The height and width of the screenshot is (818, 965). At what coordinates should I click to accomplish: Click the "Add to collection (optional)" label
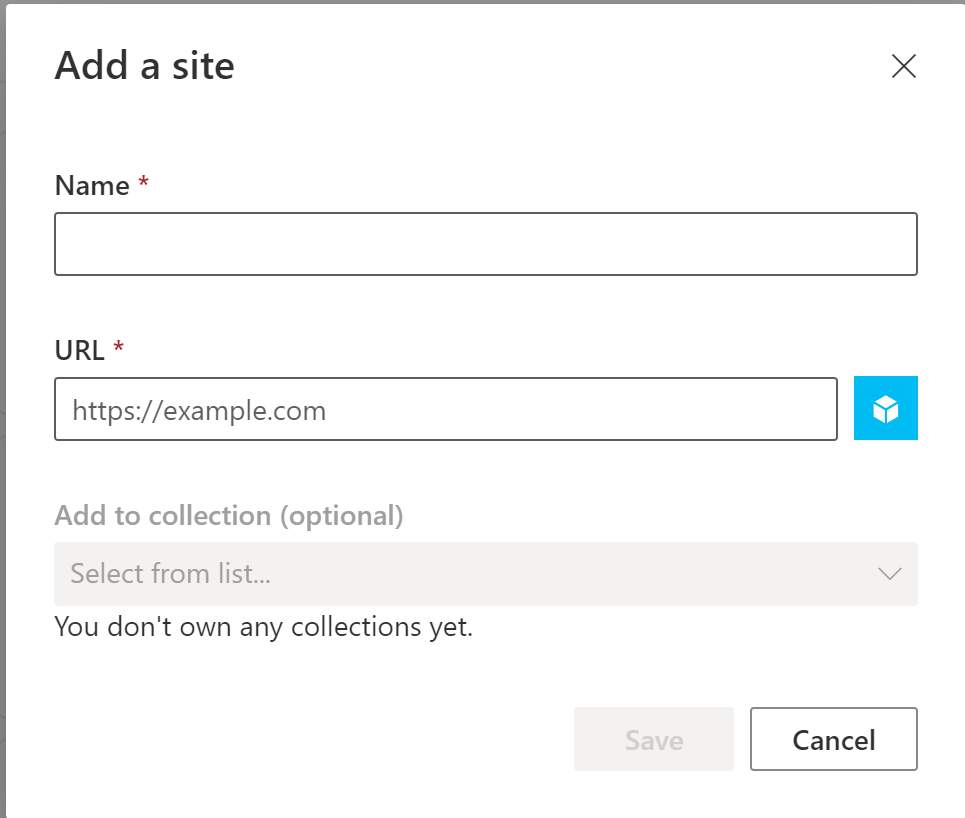(229, 516)
